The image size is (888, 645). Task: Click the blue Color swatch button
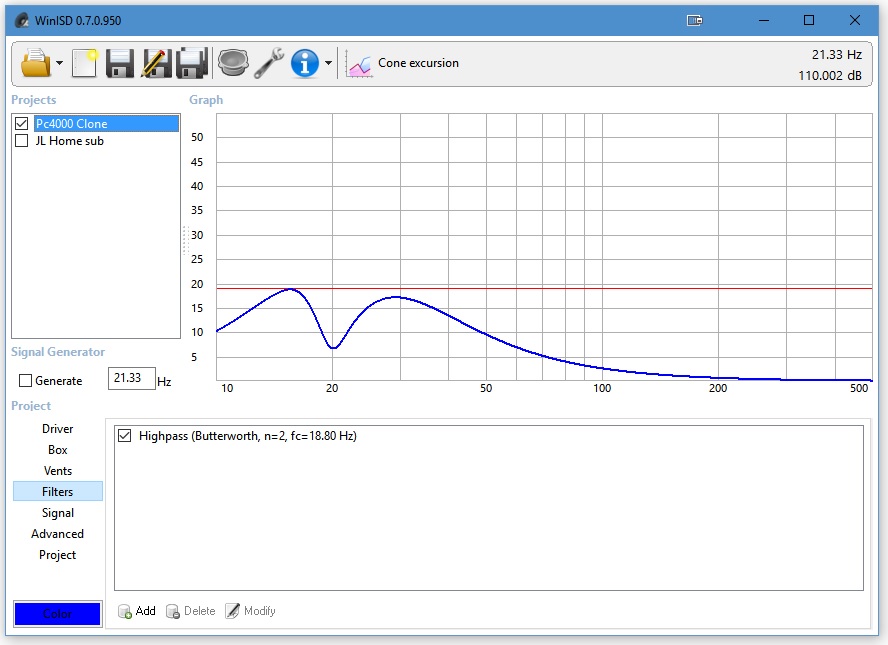pyautogui.click(x=57, y=613)
